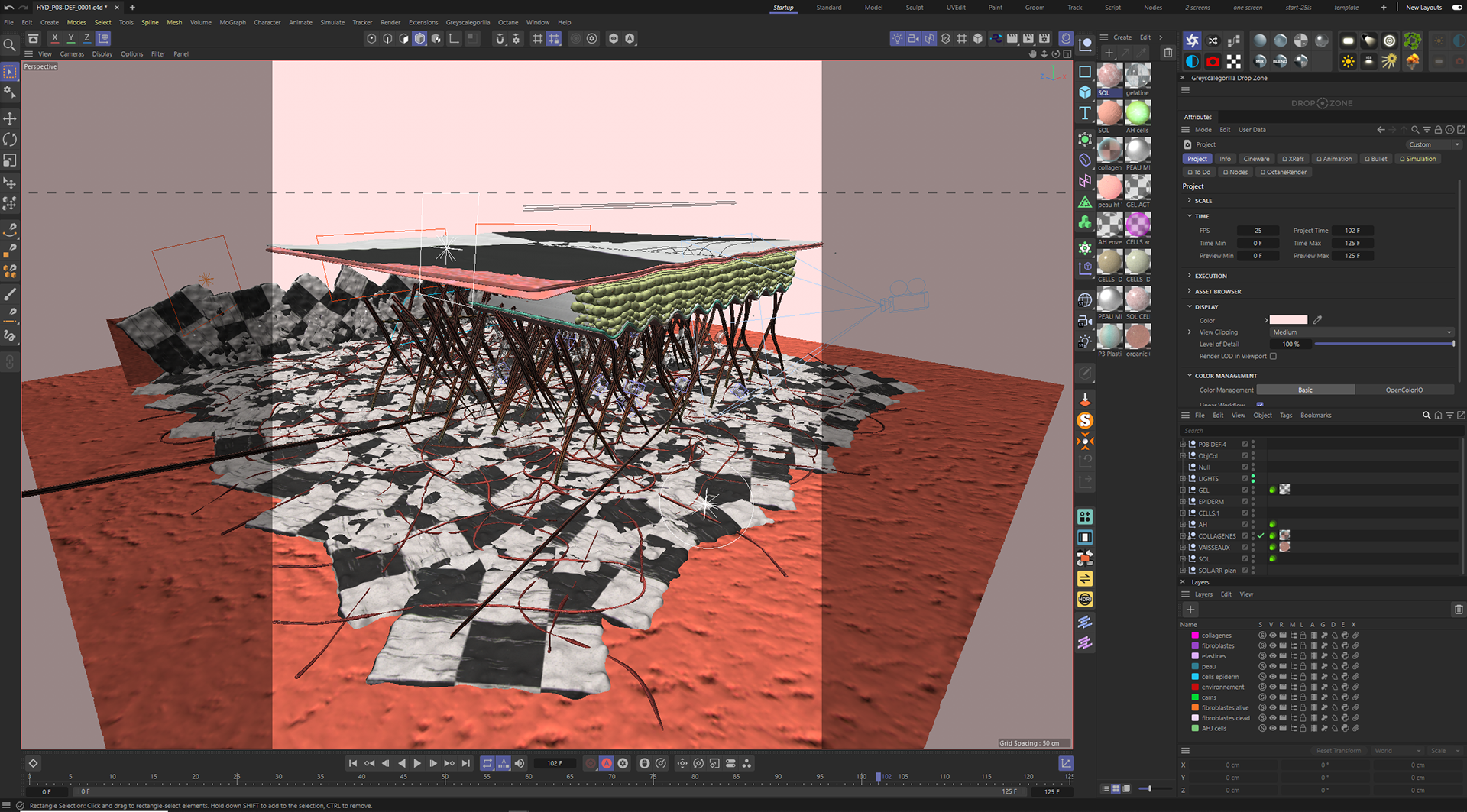Select OpenColorIO color management button
The width and height of the screenshot is (1467, 812).
[1404, 390]
